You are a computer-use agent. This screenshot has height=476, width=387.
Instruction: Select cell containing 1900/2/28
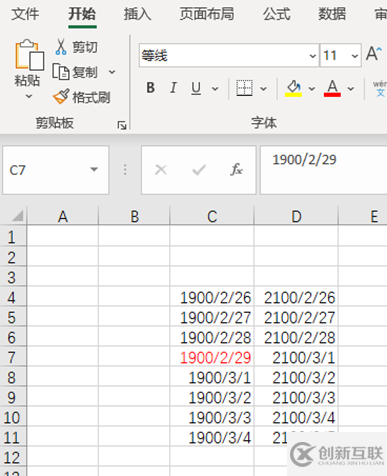(x=212, y=337)
